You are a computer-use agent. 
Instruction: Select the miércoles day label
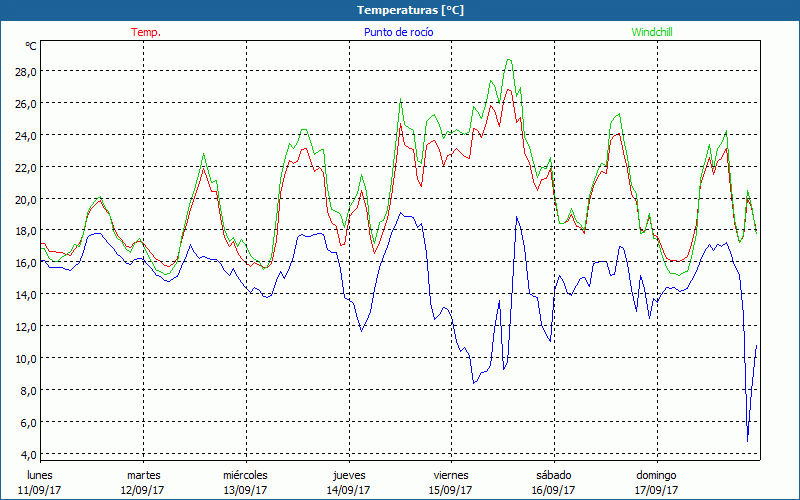coord(245,475)
